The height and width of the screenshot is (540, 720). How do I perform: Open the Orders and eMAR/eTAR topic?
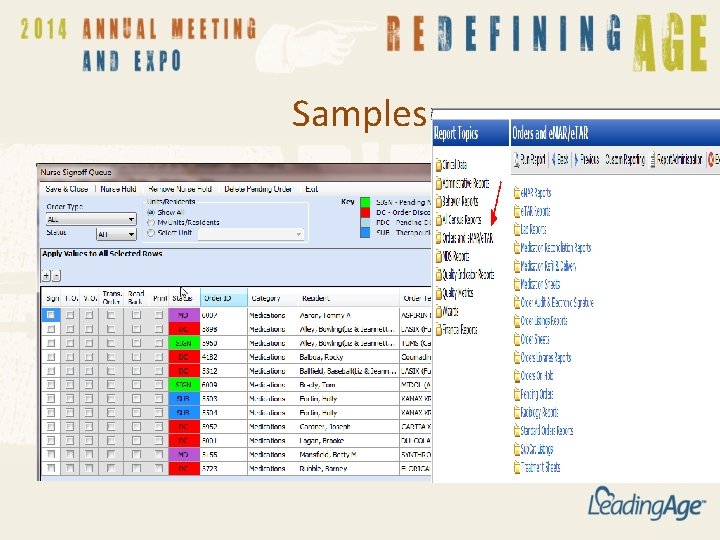pos(467,238)
